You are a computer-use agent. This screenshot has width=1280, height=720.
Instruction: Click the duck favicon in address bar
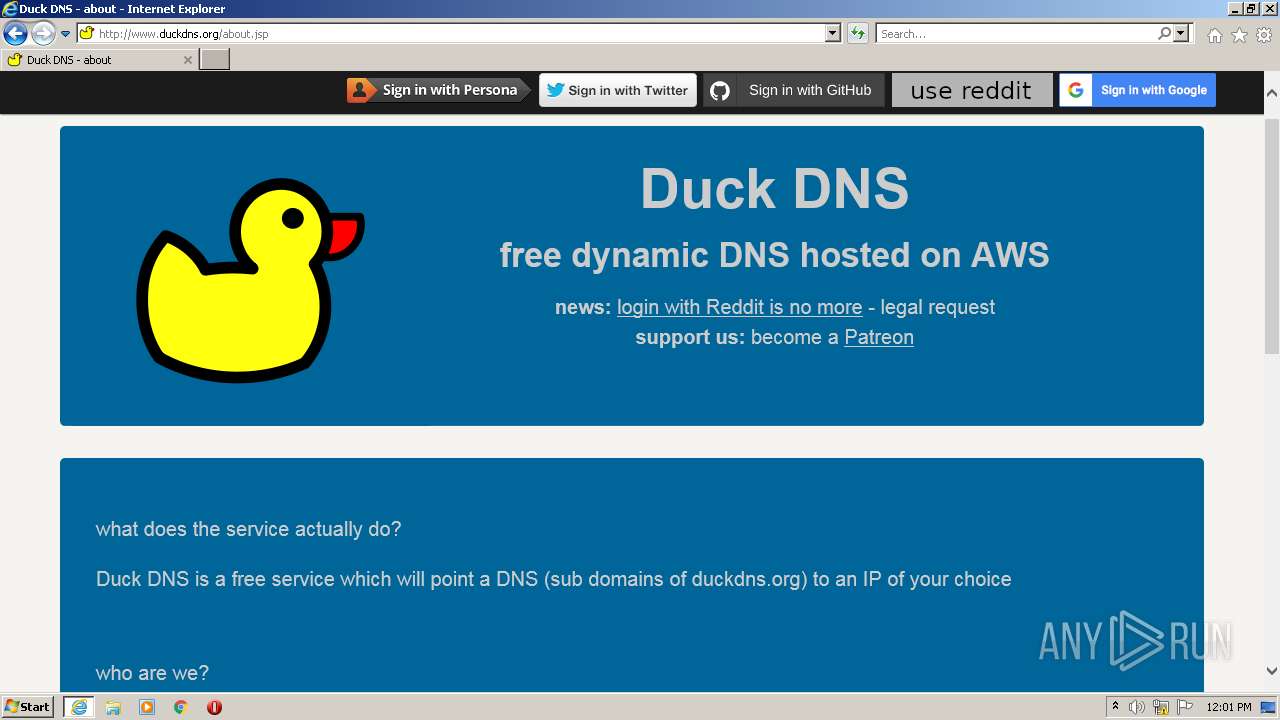tap(87, 33)
